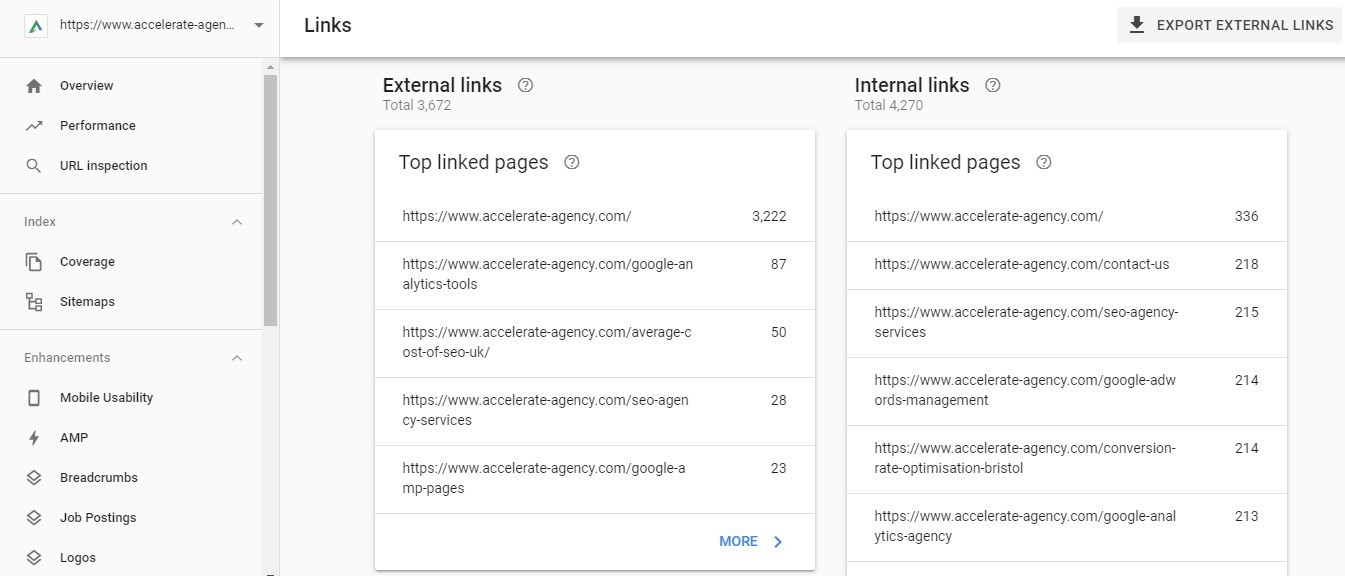Click the URL inspection magnifier icon
Screen dimensions: 1345x576
(x=36, y=165)
